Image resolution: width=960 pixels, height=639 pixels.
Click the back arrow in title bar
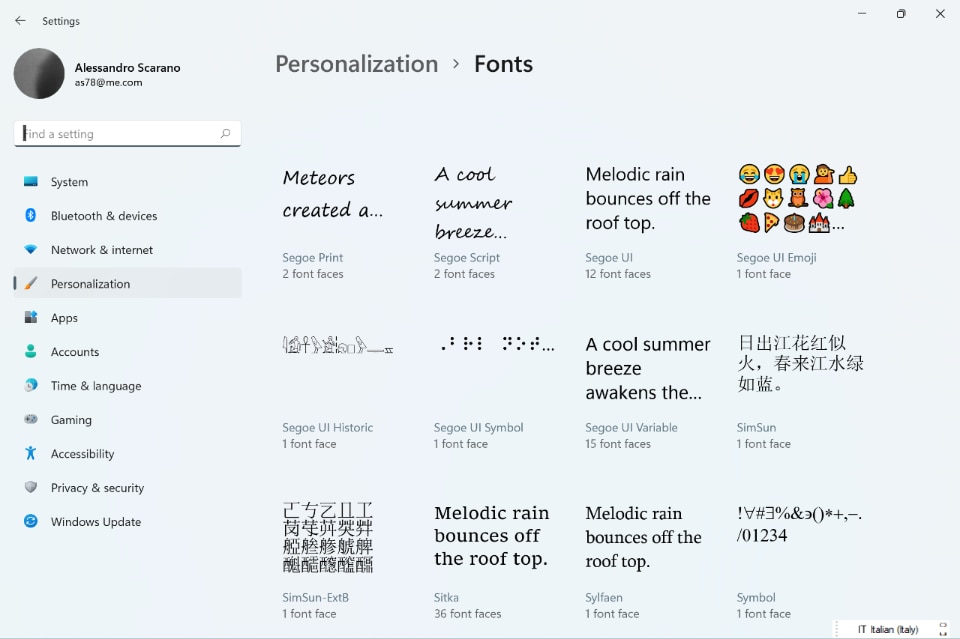coord(20,21)
